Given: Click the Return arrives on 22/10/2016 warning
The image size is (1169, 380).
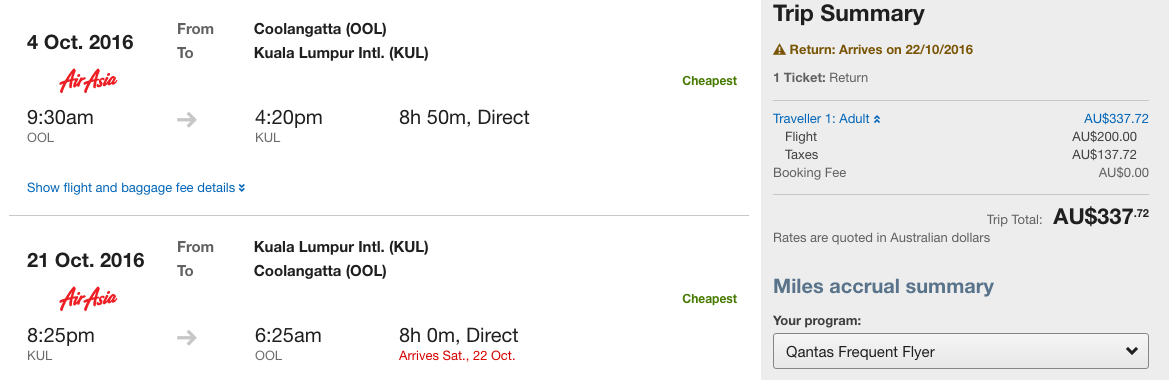Looking at the screenshot, I should [x=873, y=50].
